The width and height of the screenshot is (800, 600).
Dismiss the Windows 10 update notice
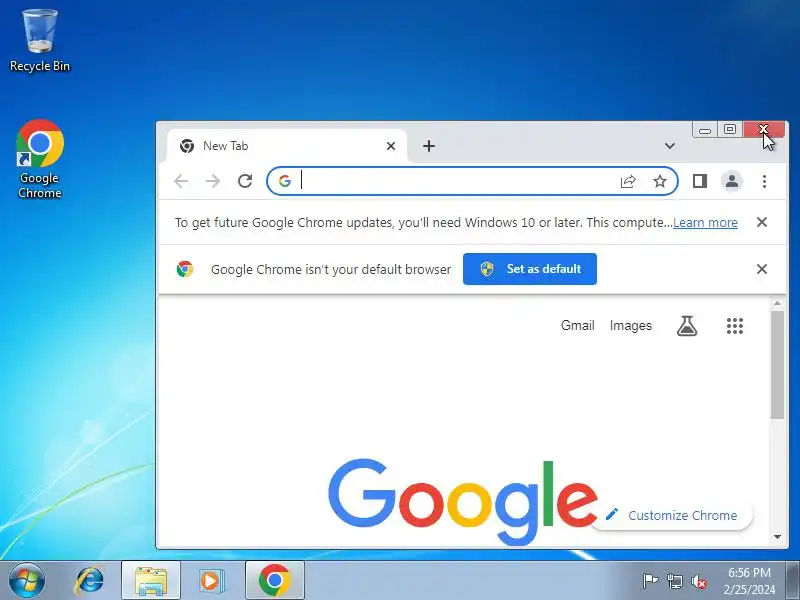pos(762,222)
